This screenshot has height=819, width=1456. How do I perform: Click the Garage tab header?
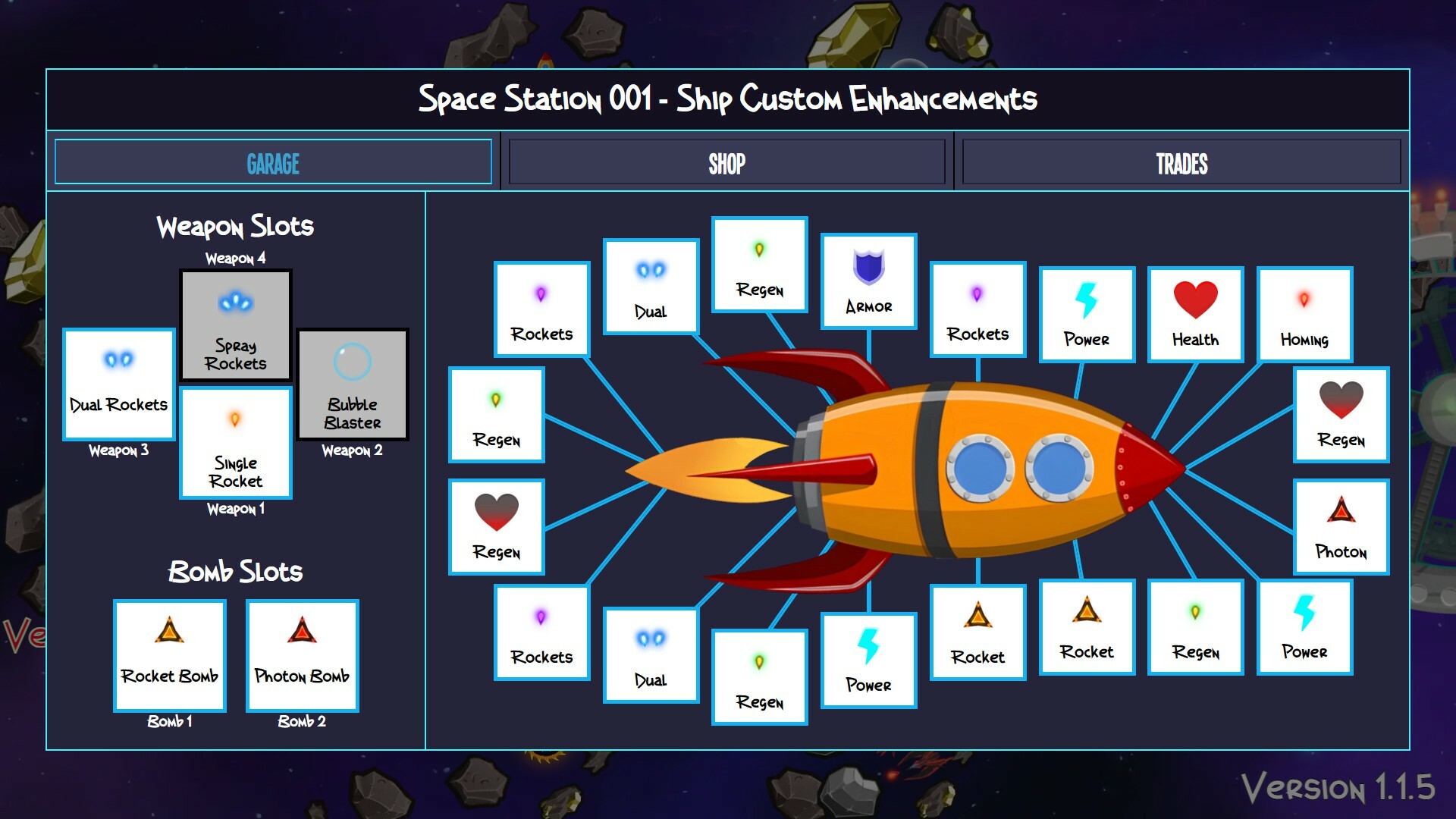271,162
